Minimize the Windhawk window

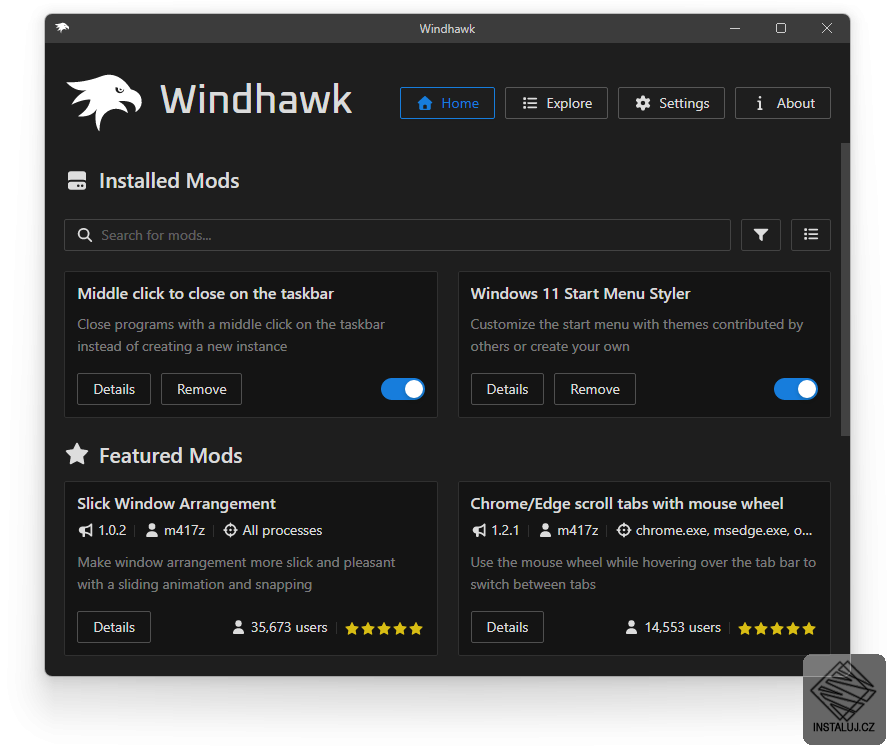[735, 28]
